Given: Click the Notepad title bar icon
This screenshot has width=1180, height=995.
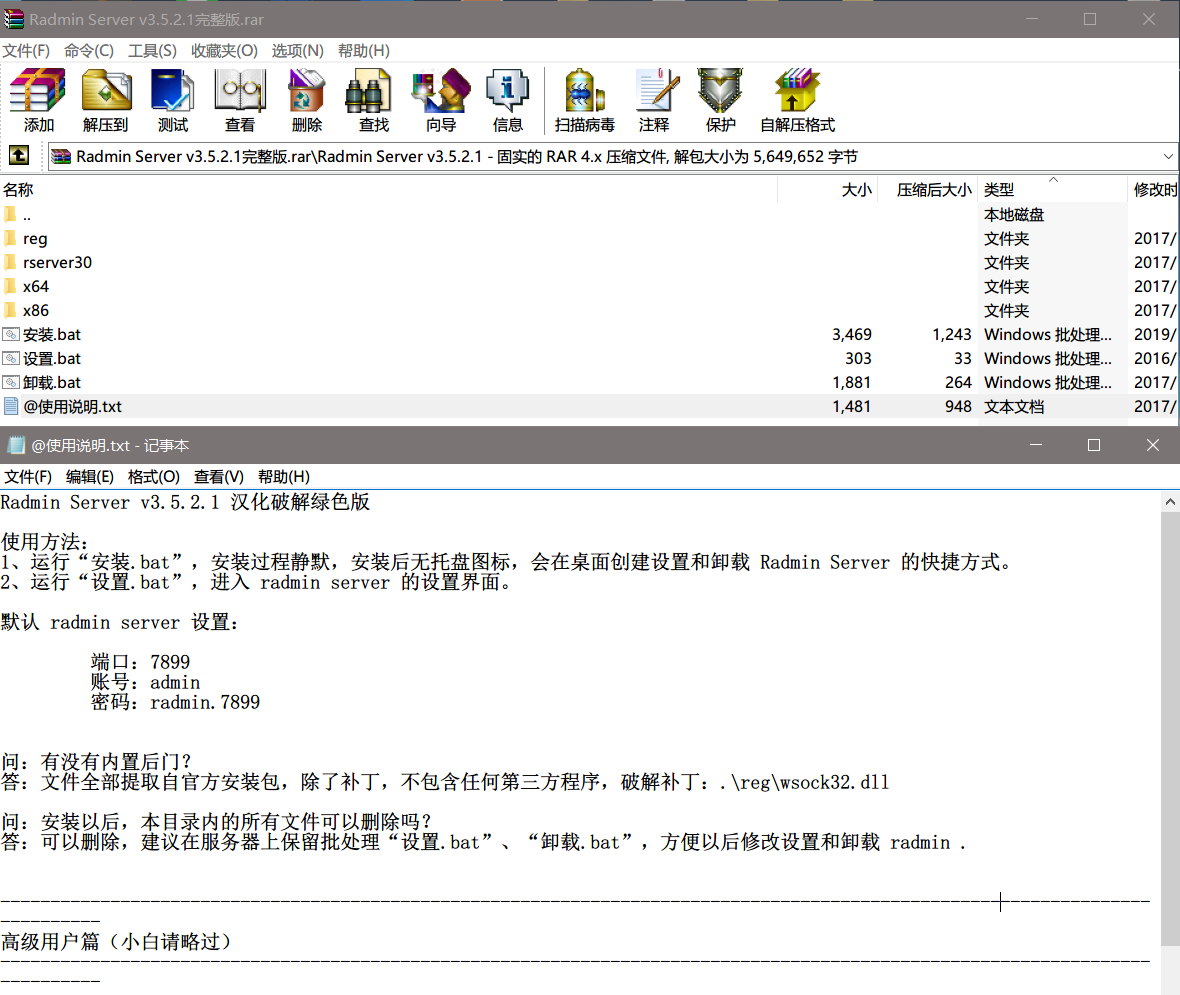Looking at the screenshot, I should [16, 446].
